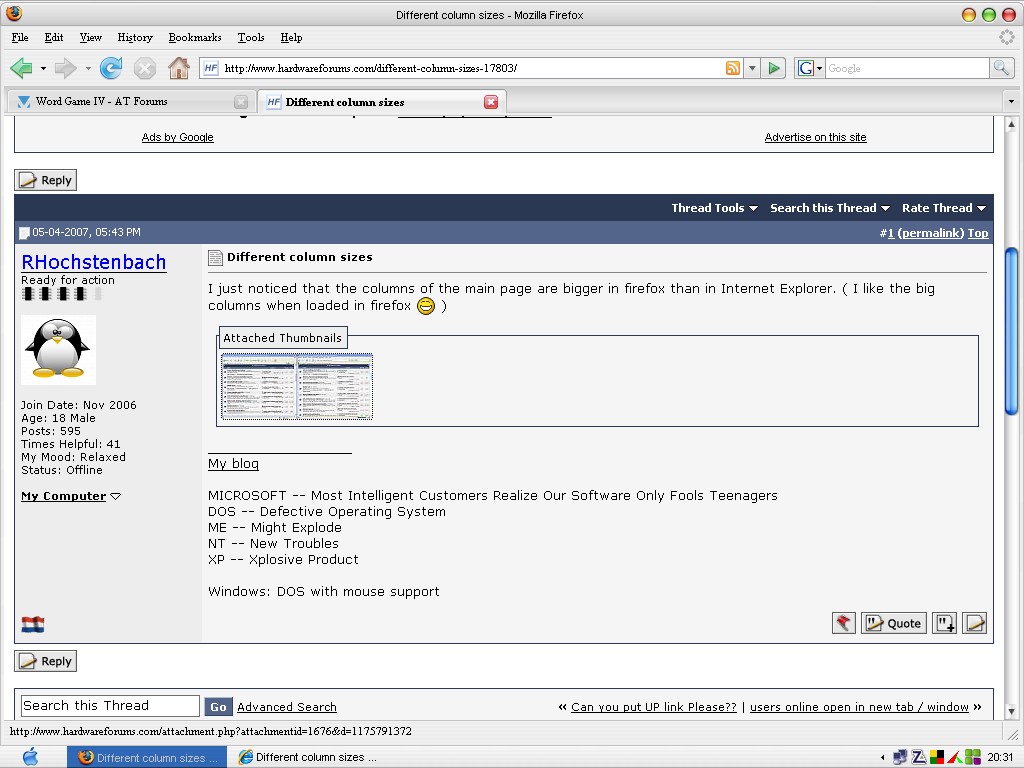Switch to Word Game IV - AT Forums tab

pos(131,101)
